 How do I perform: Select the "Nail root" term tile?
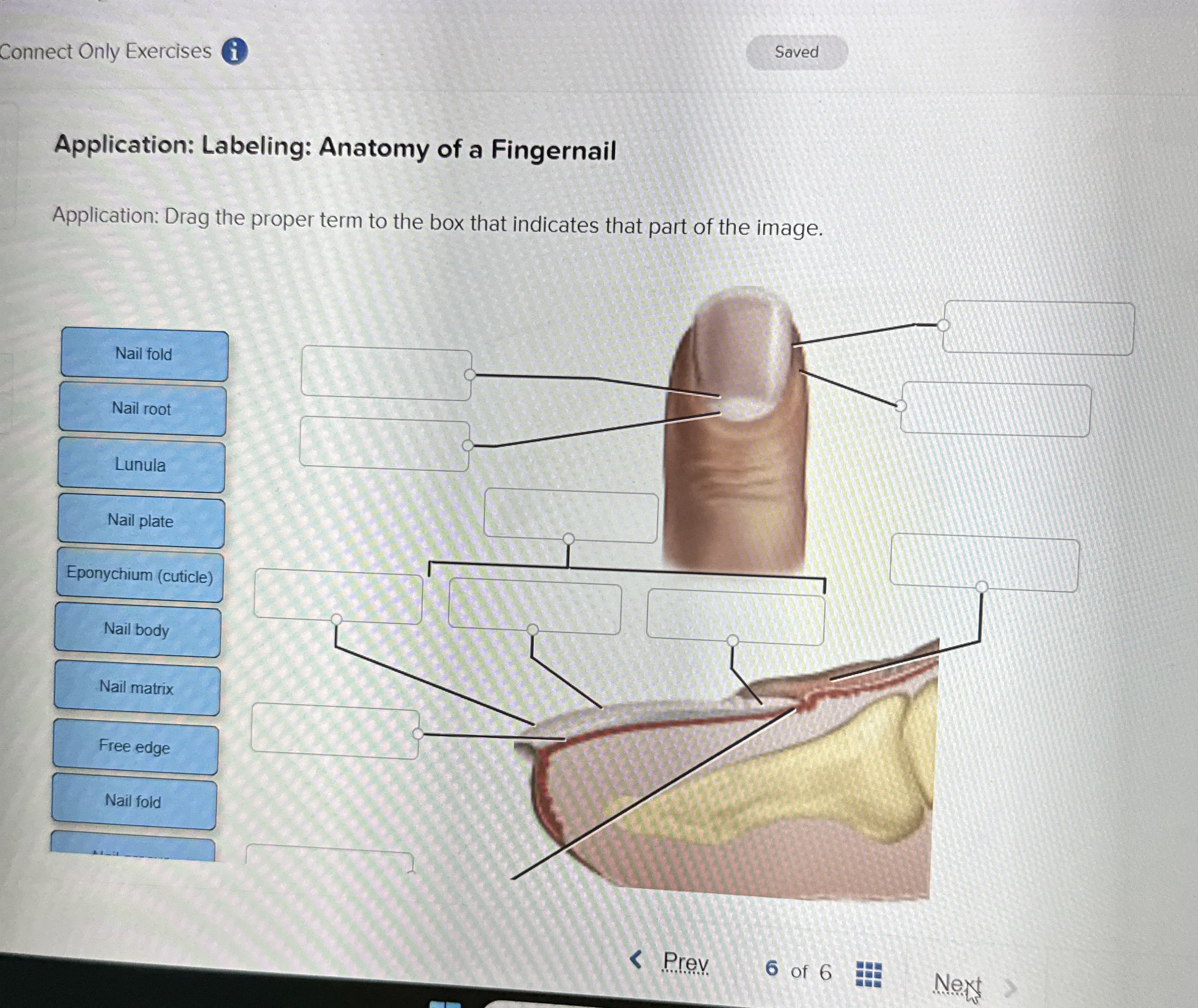(x=142, y=409)
